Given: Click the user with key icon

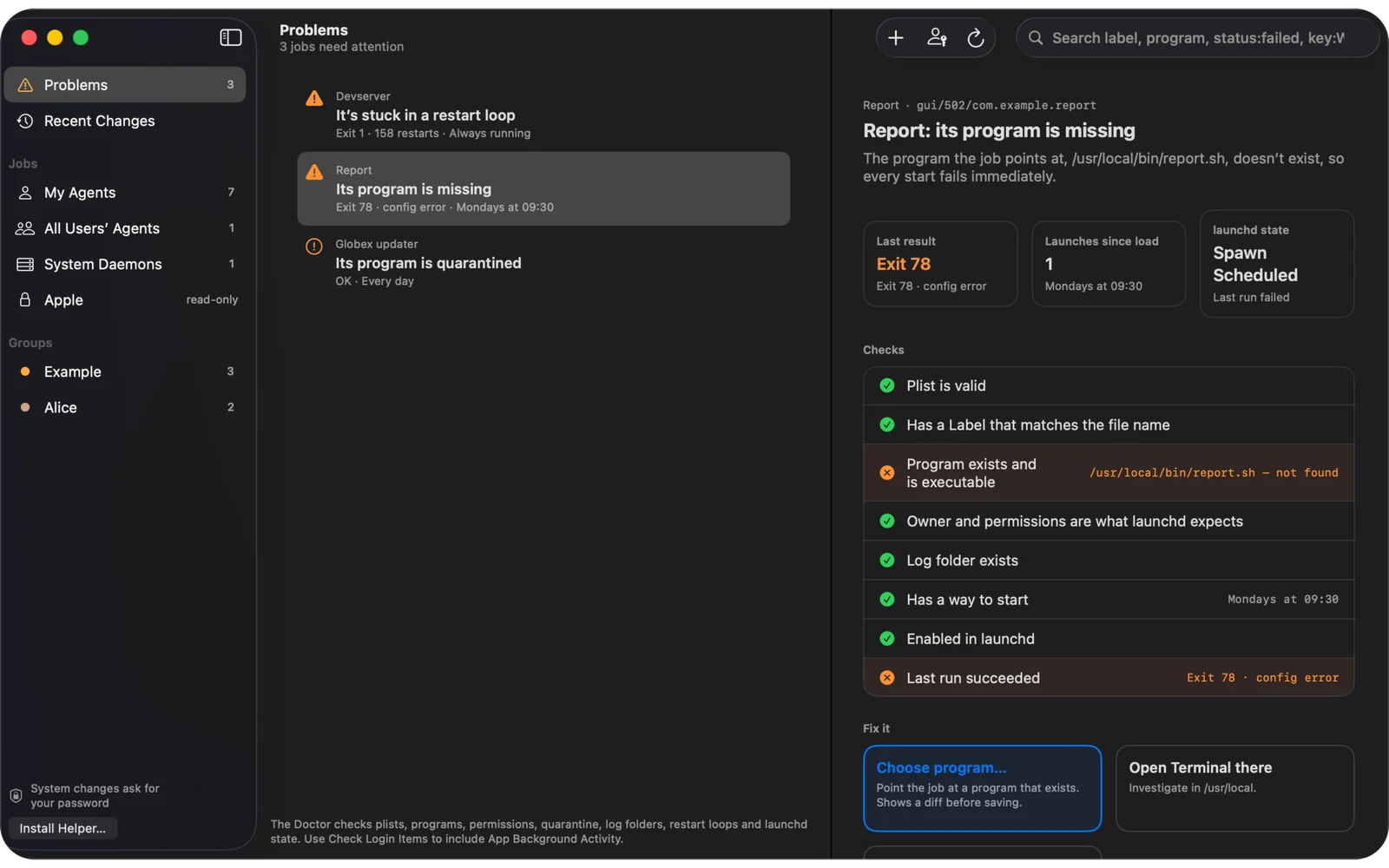Looking at the screenshot, I should click(x=936, y=37).
